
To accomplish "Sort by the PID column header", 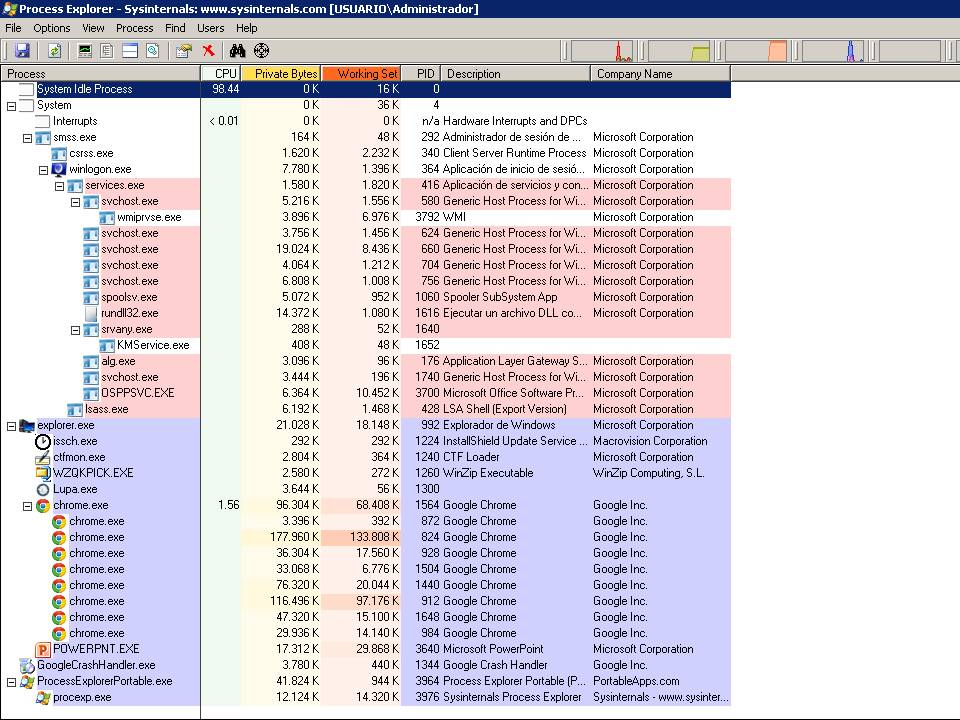I will tap(421, 73).
